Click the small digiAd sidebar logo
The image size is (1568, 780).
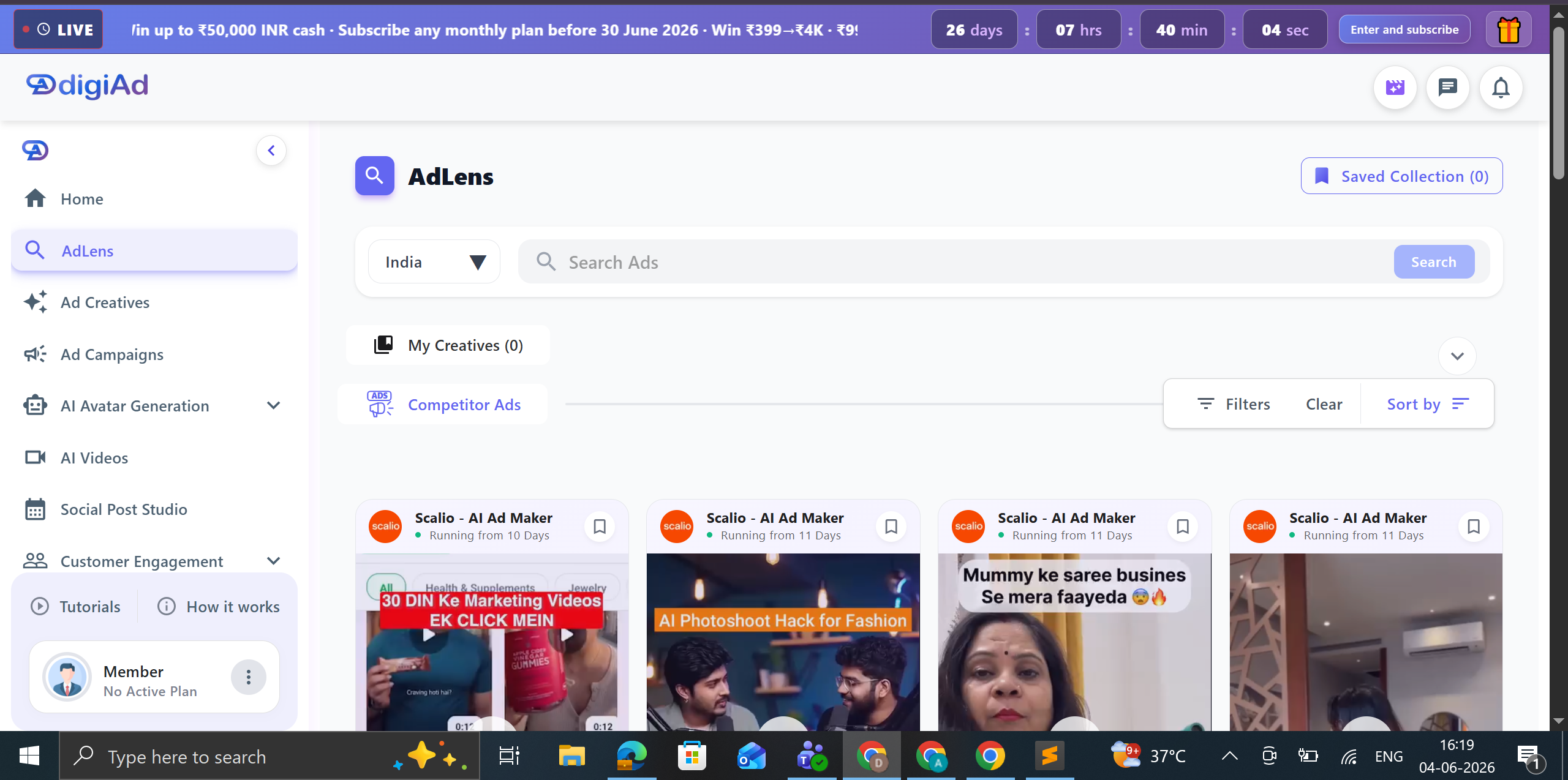coord(36,150)
